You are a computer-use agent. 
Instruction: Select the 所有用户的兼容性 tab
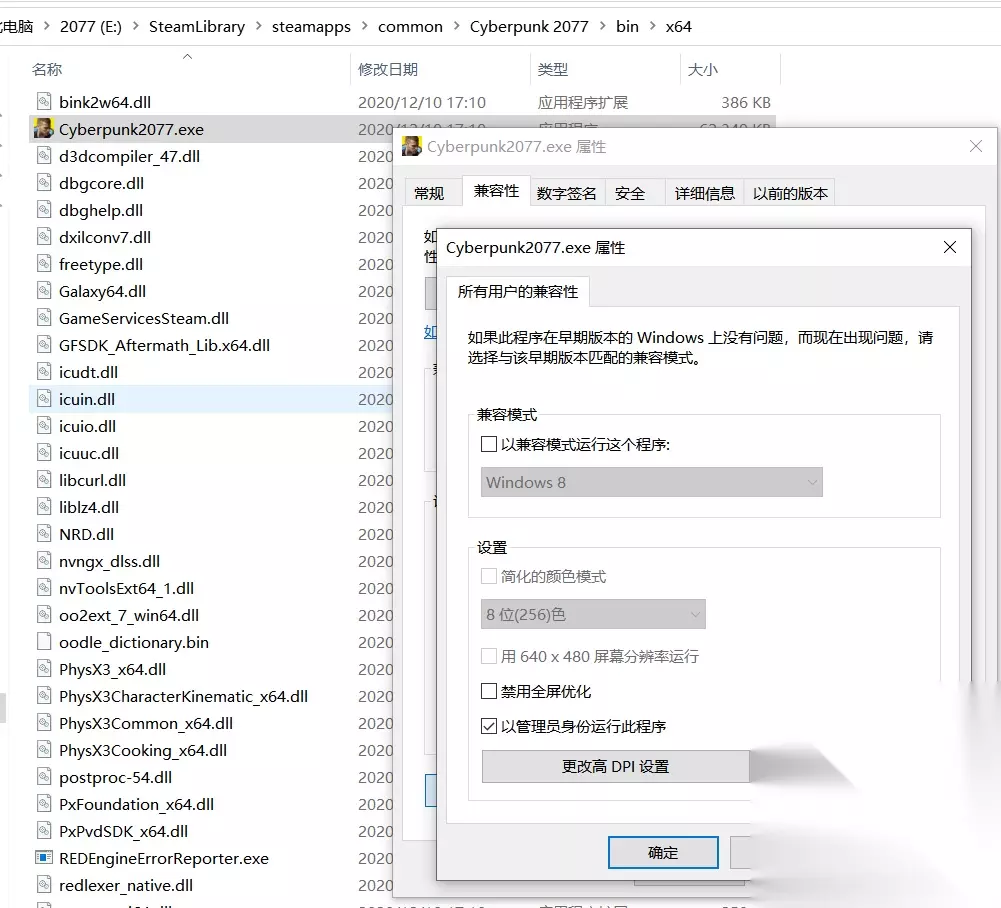tap(517, 291)
